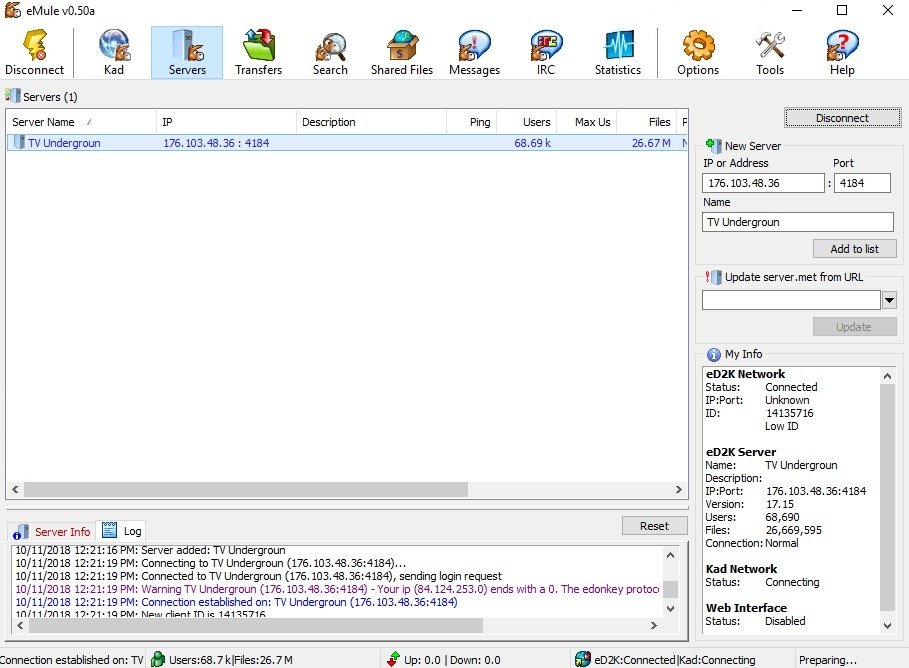Click log scroll right arrow

pos(654,625)
